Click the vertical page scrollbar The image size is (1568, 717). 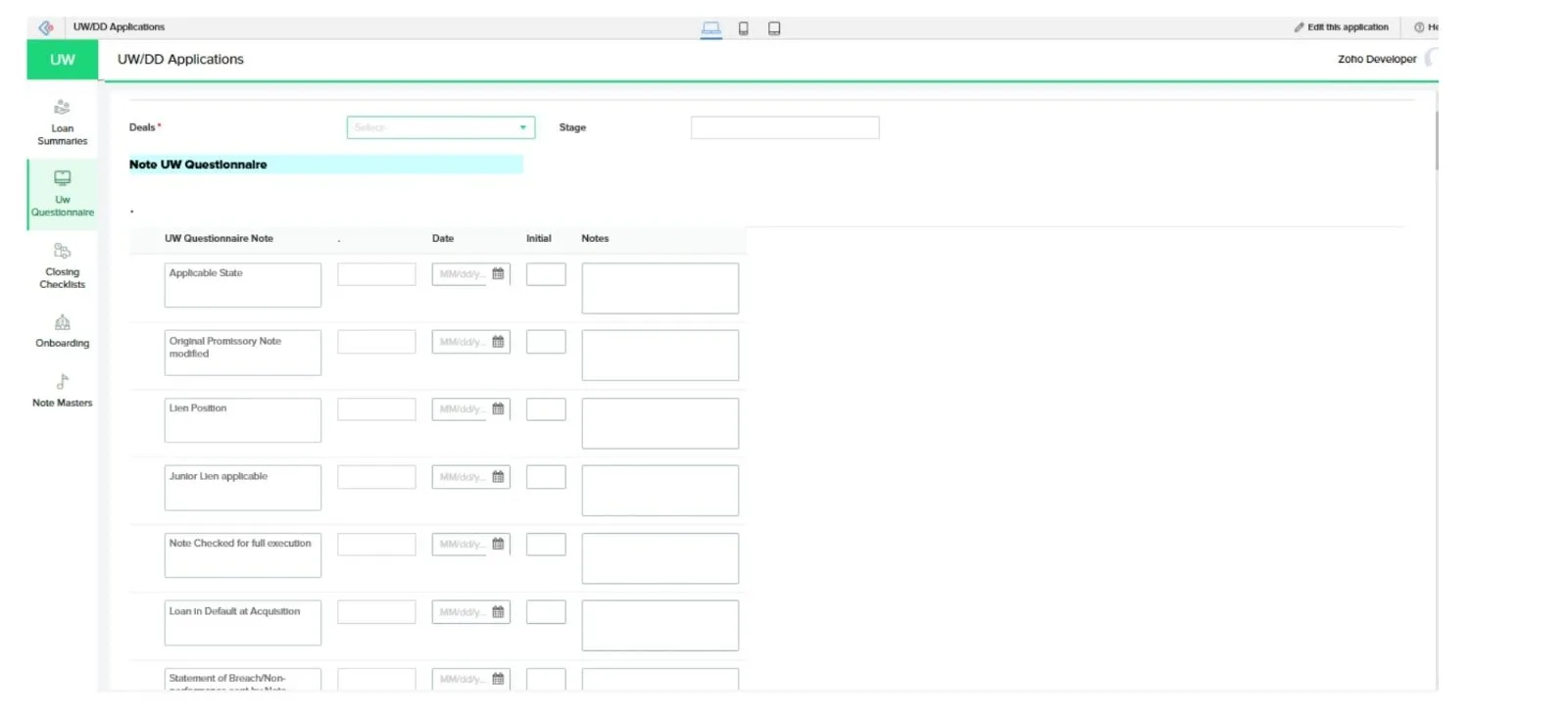[x=1436, y=142]
